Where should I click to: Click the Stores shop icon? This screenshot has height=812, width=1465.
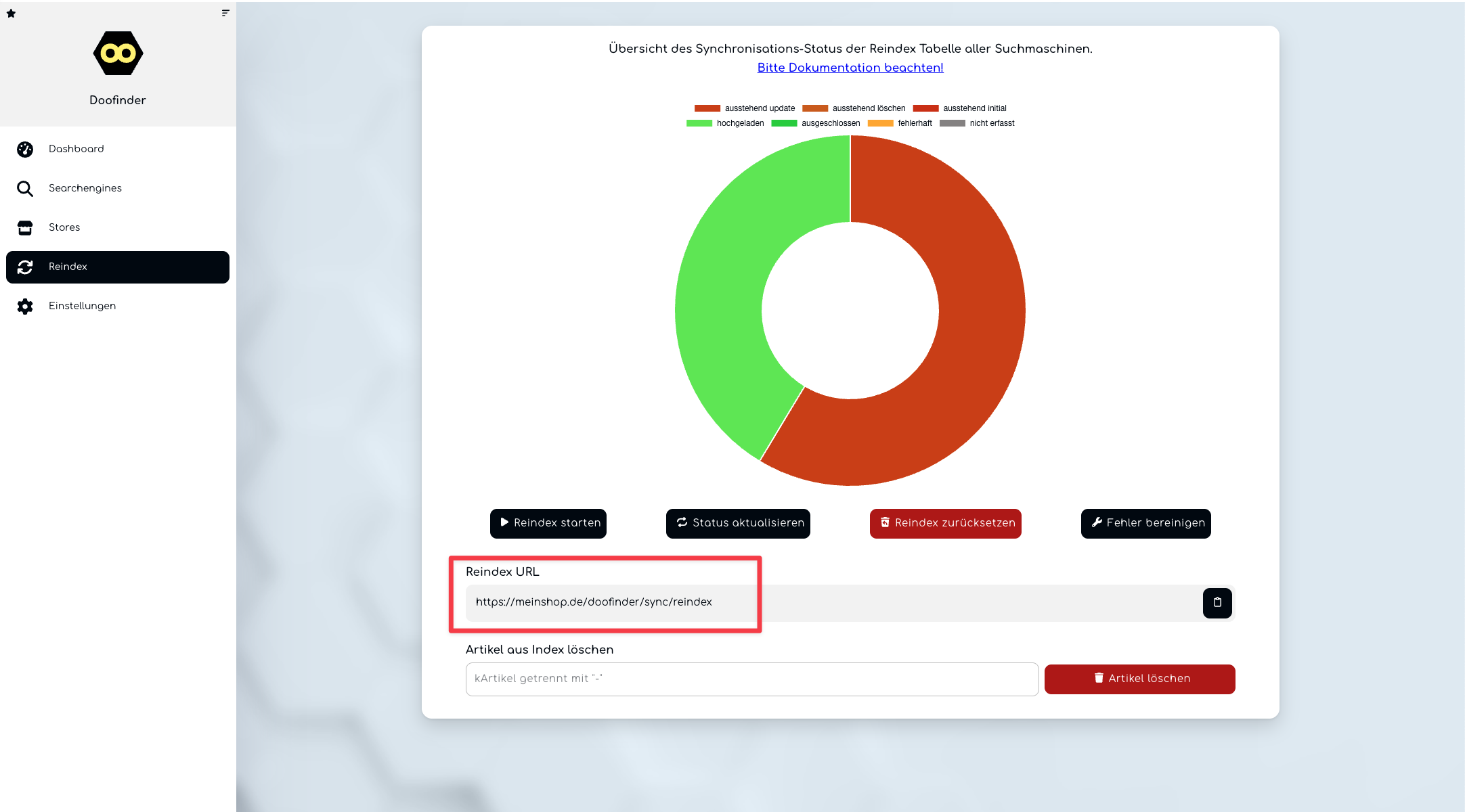[25, 228]
